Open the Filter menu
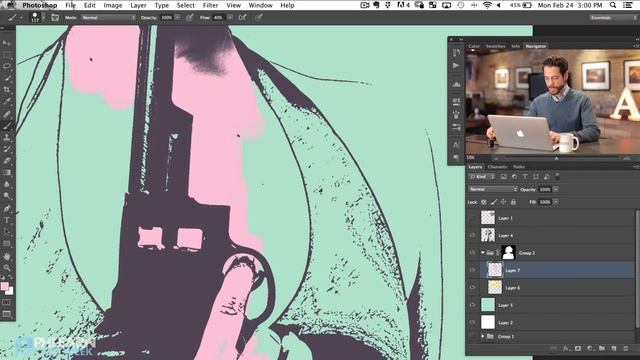The width and height of the screenshot is (640, 360). coord(210,5)
